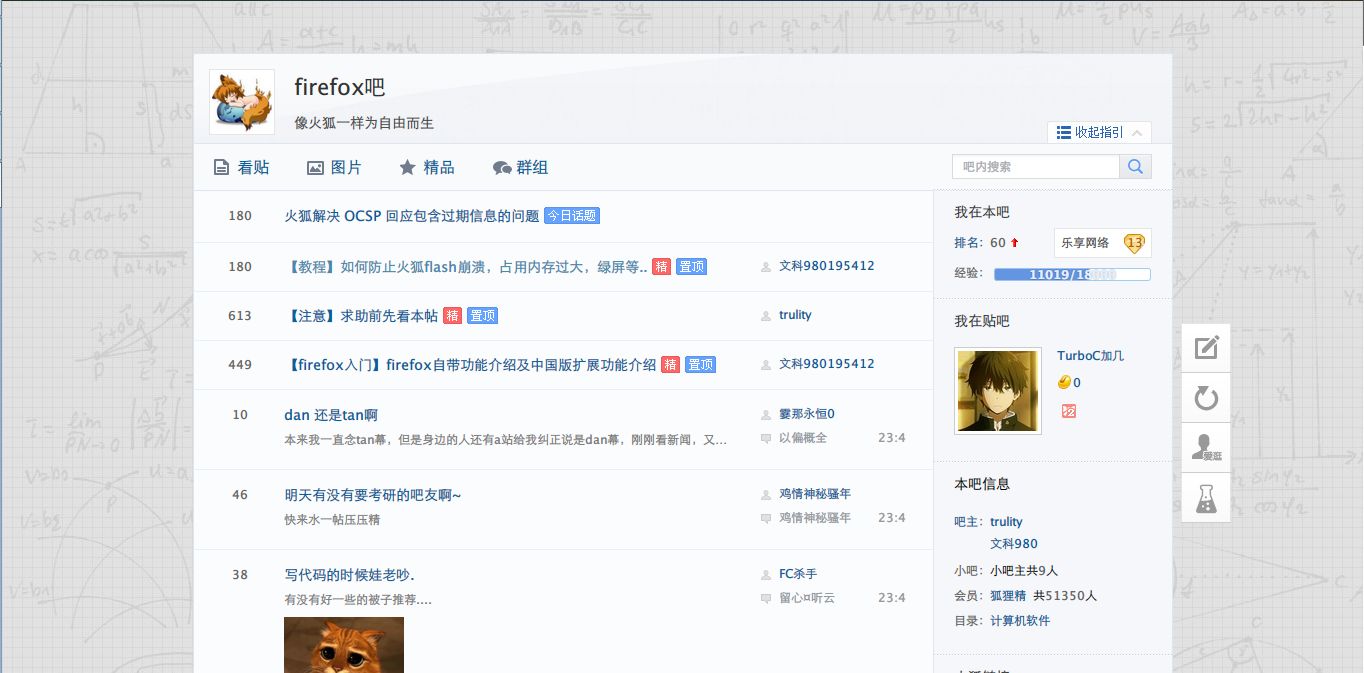Open last replier 以偏概全 profile
This screenshot has height=673, width=1364.
[x=803, y=438]
